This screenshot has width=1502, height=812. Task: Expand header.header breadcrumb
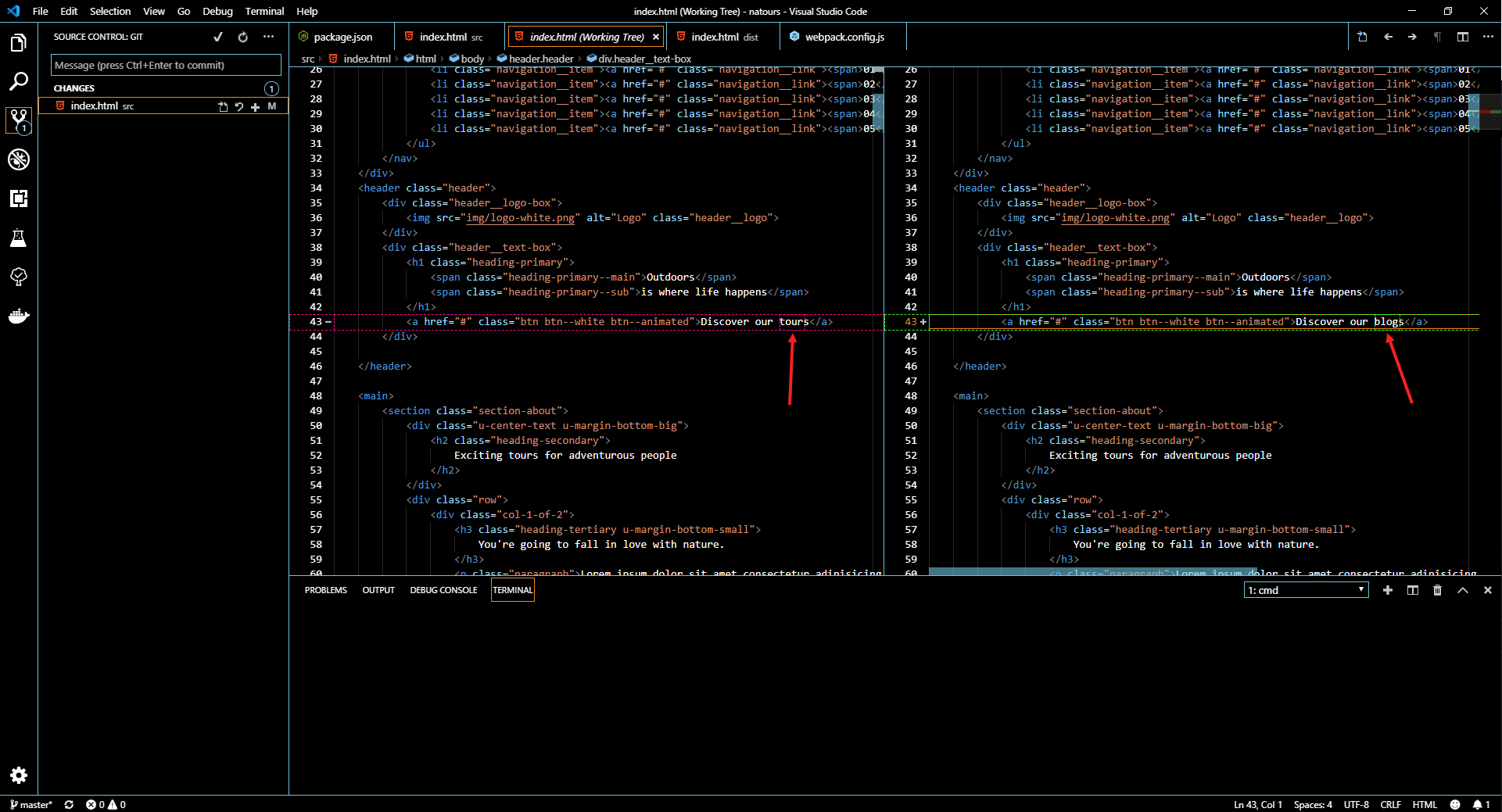point(535,59)
